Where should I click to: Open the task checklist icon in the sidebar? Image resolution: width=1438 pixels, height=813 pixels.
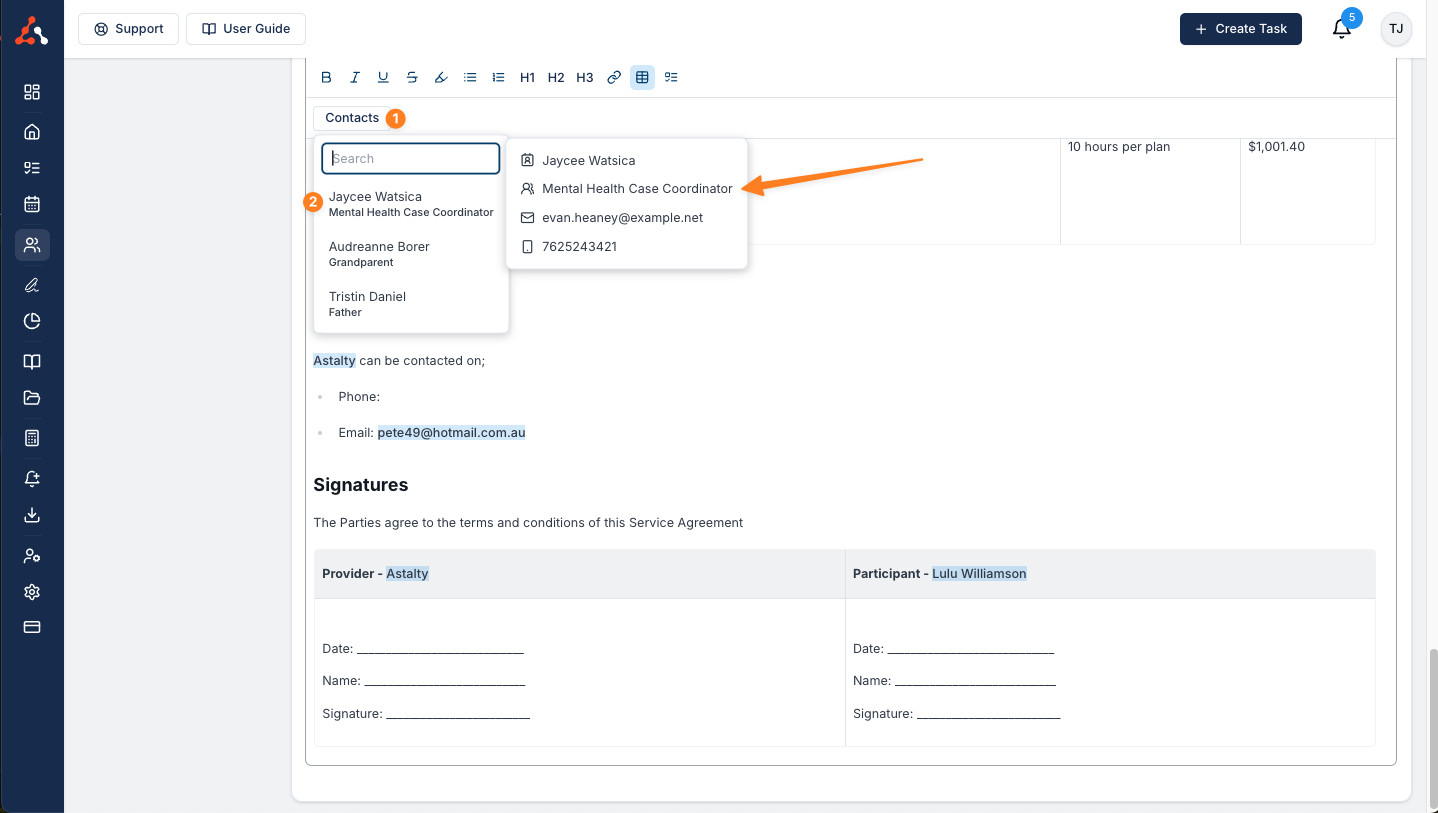coord(32,168)
